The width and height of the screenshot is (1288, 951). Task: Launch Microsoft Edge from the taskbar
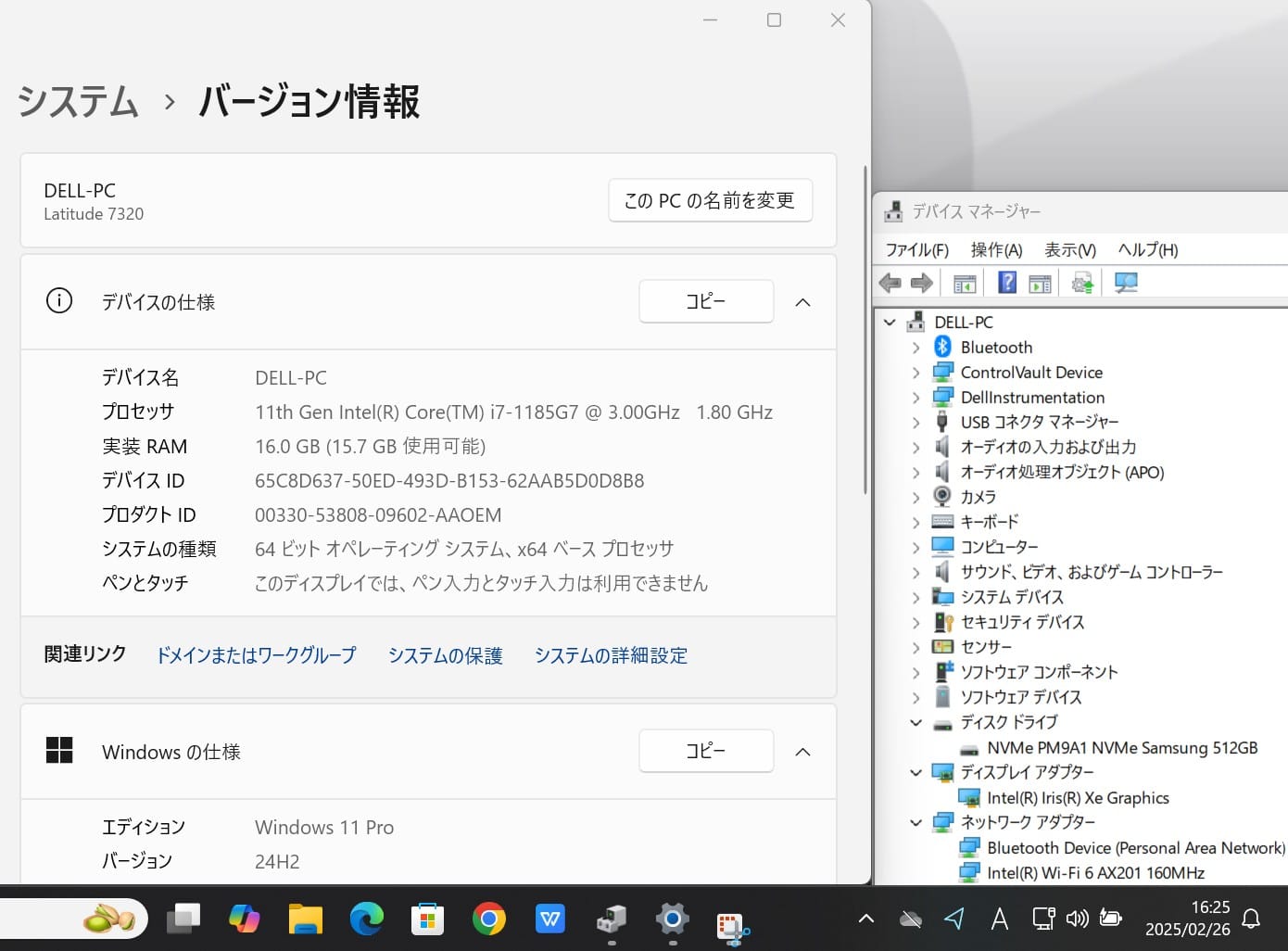pyautogui.click(x=366, y=919)
